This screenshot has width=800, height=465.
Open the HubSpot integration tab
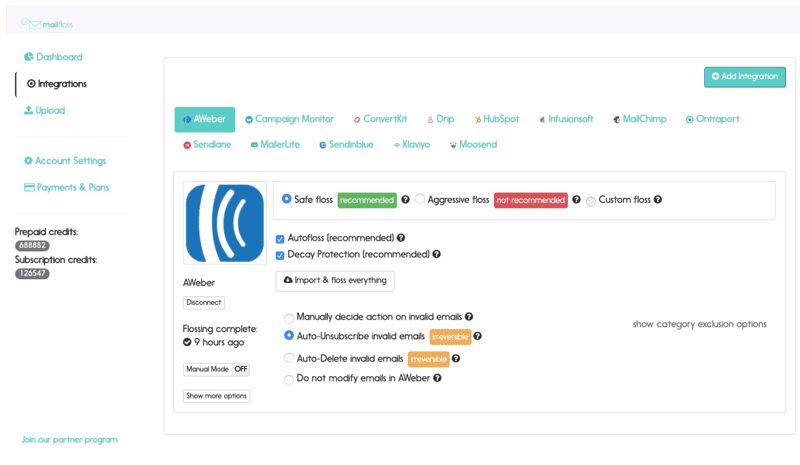(496, 119)
